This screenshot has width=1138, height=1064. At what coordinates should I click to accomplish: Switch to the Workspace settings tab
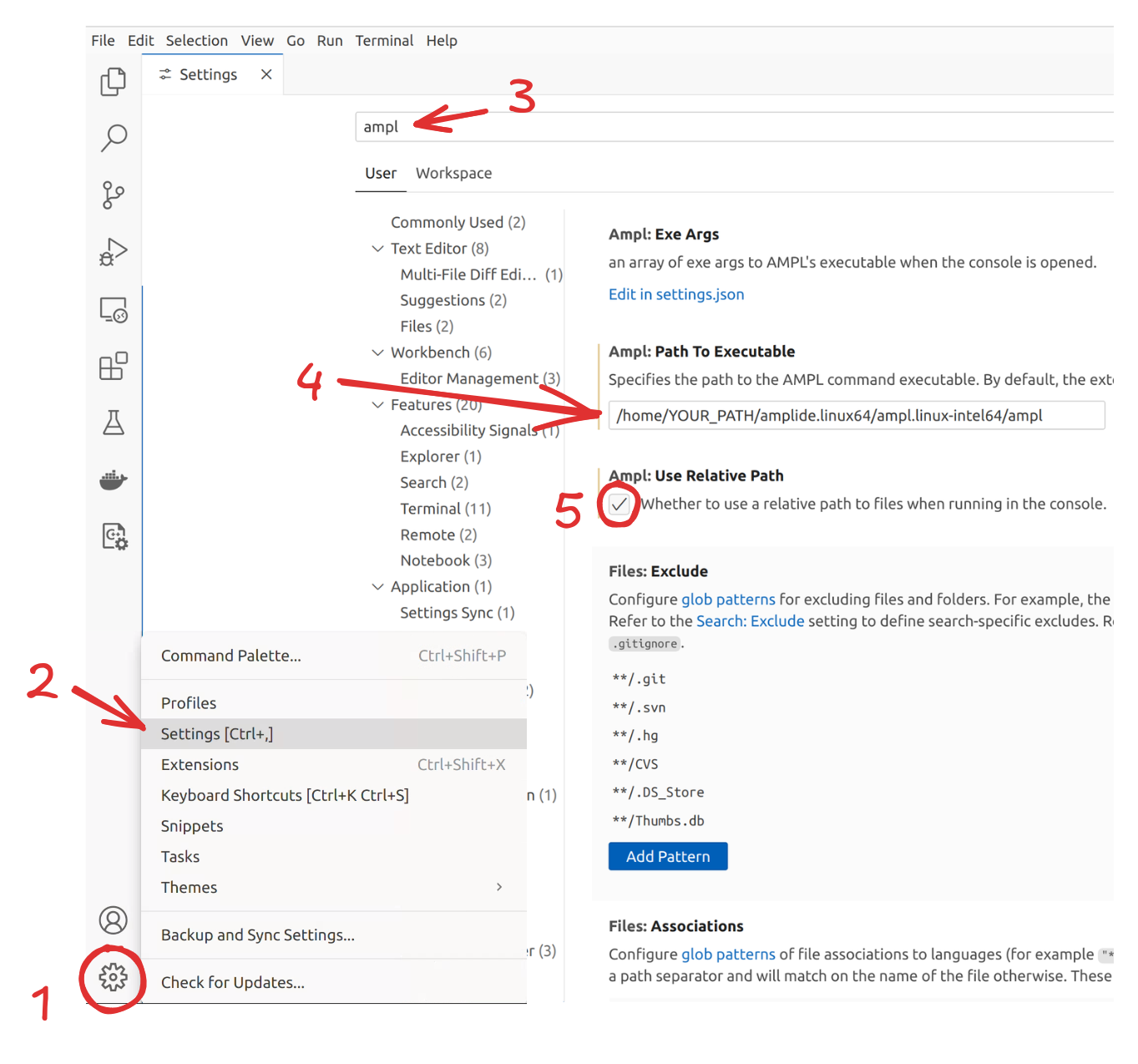453,174
